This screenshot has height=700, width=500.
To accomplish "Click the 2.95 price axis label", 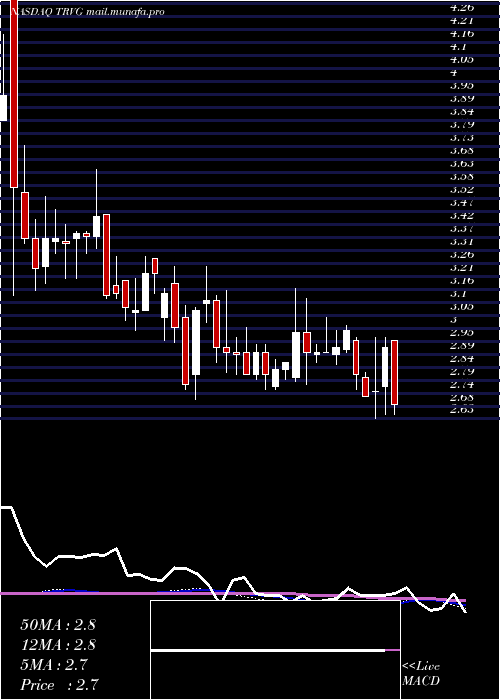I will (x=462, y=333).
